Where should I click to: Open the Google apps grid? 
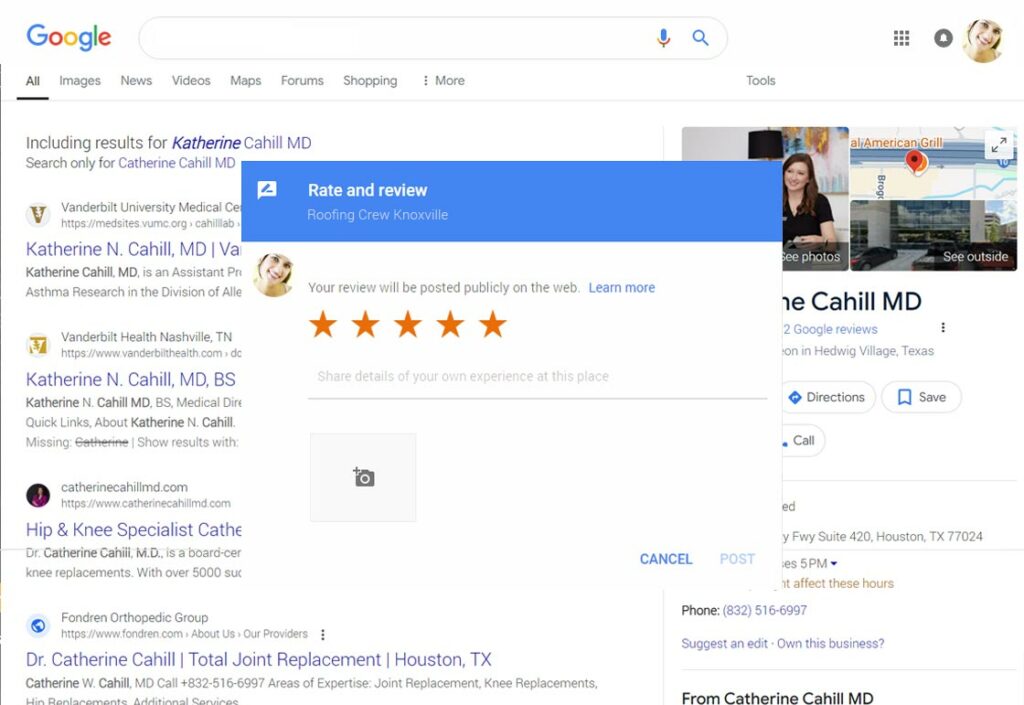point(901,39)
